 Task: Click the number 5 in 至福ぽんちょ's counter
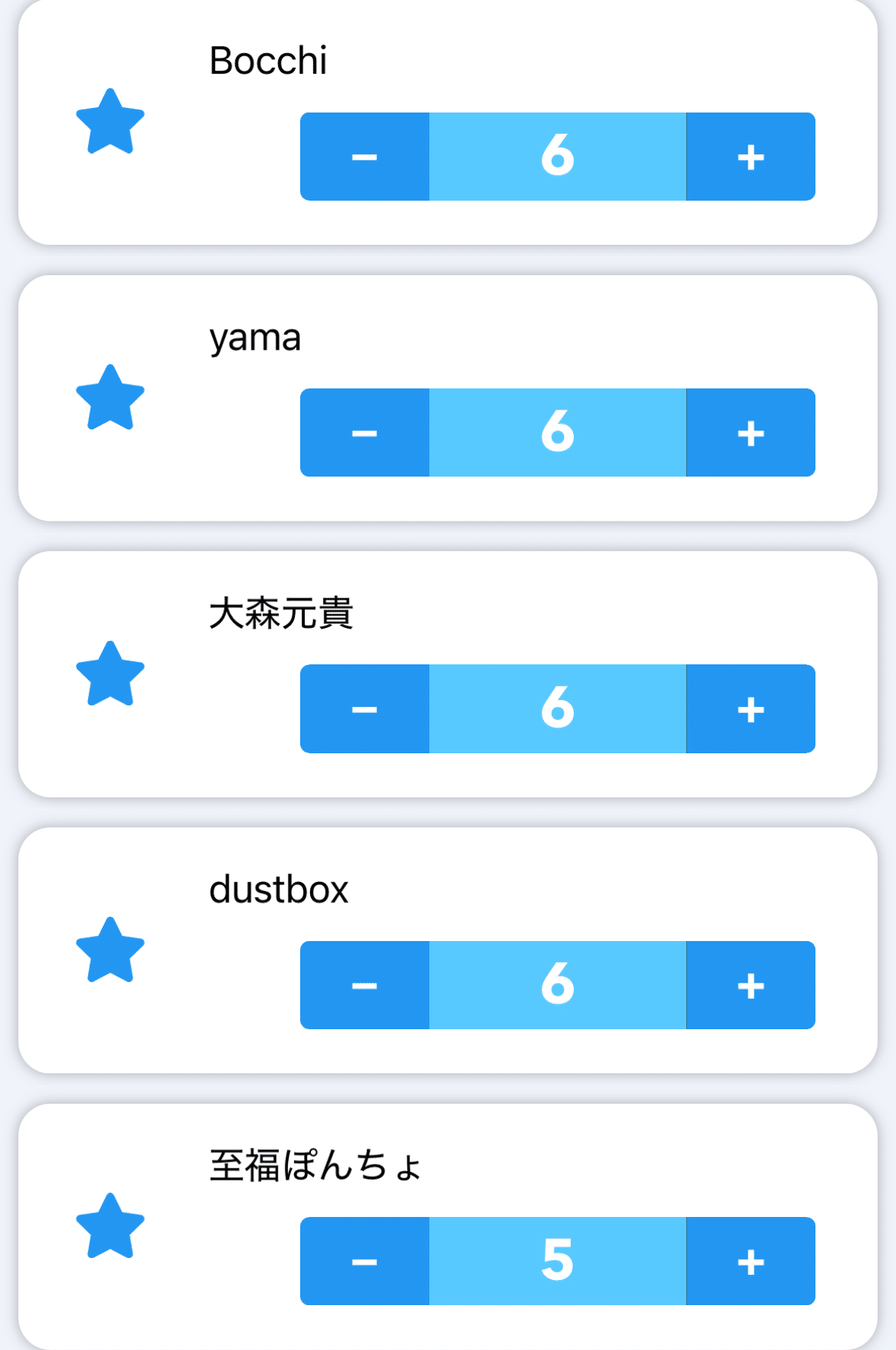coord(557,1261)
